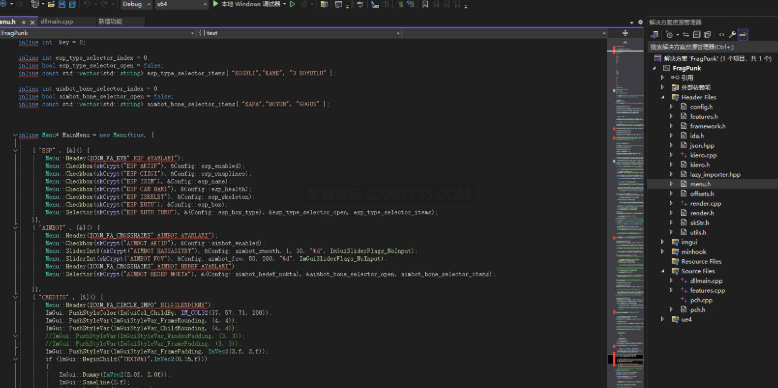Switch to the dllmain.cpp tab
This screenshot has width=778, height=388.
[57, 22]
